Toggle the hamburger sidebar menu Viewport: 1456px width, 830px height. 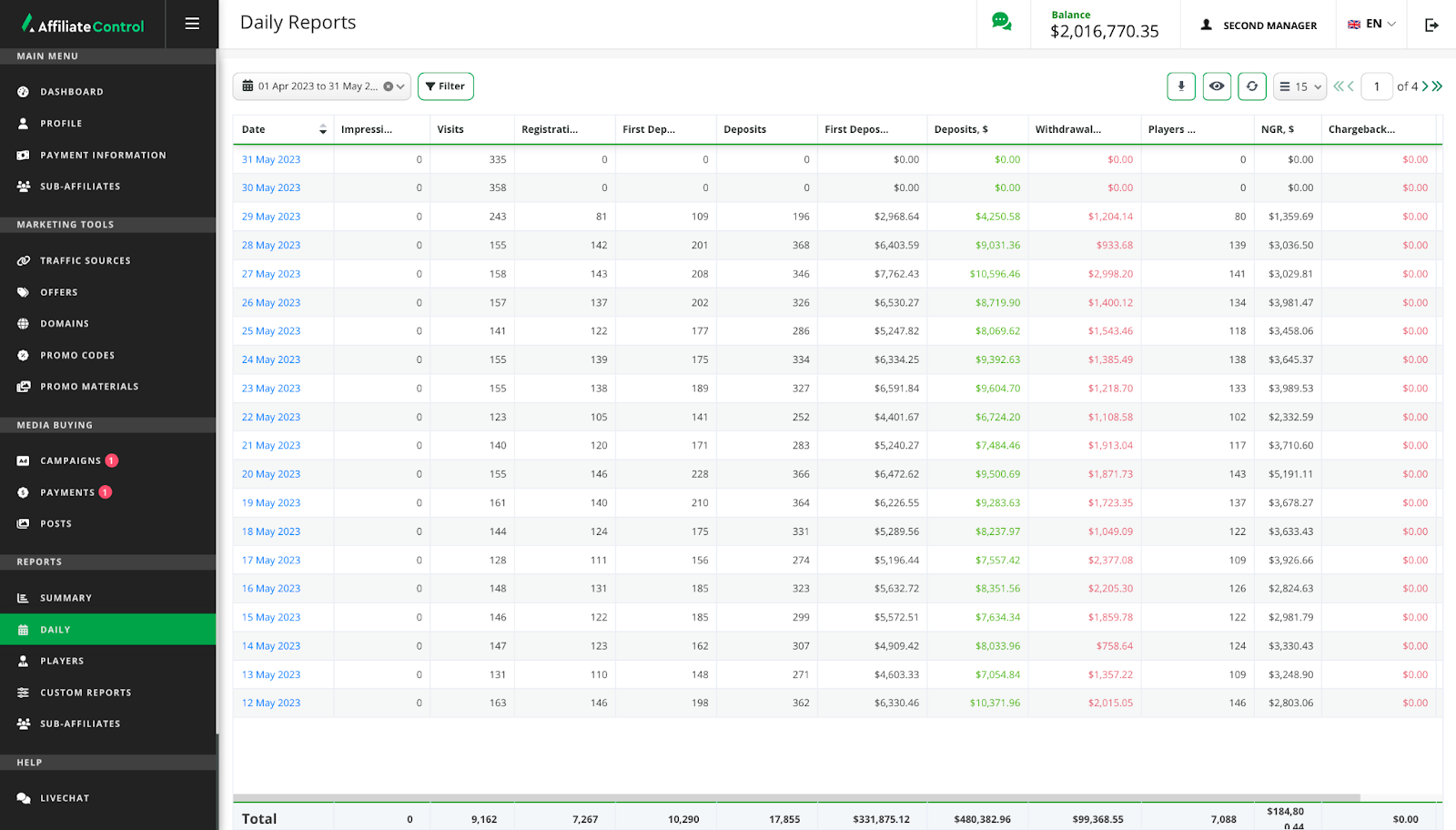tap(192, 24)
